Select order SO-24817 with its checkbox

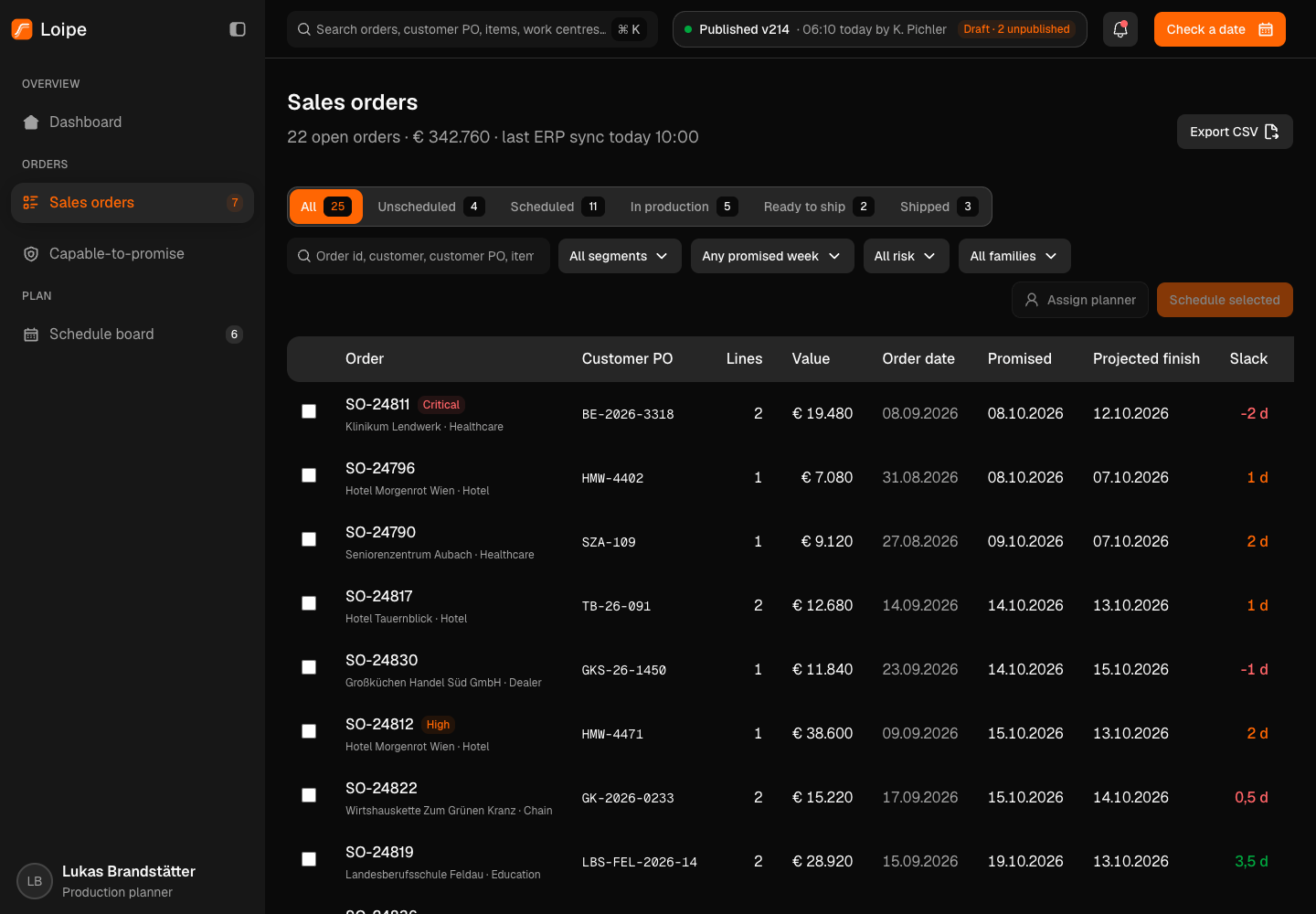(309, 603)
